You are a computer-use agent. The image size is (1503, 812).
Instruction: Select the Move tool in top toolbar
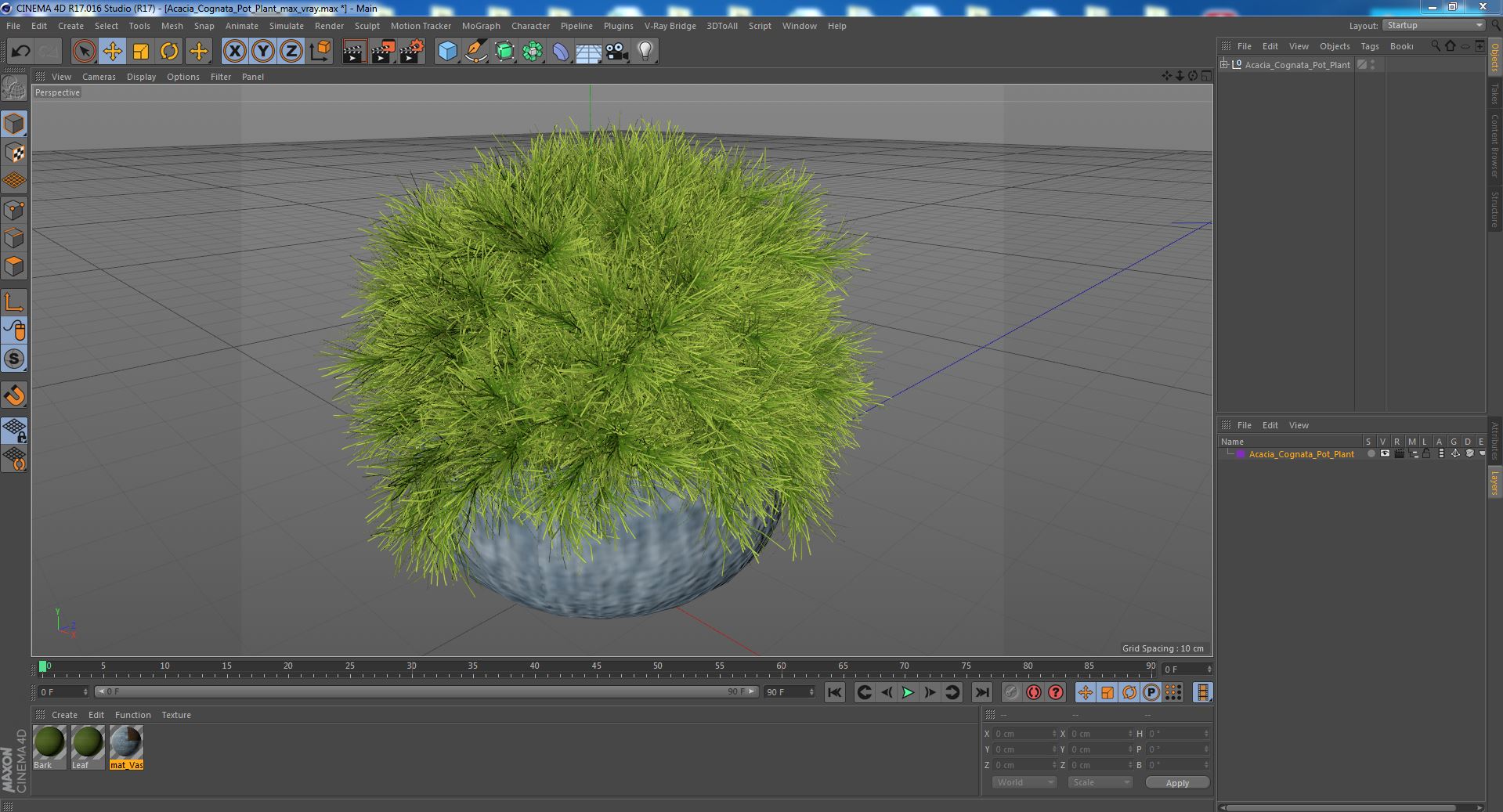pos(112,52)
